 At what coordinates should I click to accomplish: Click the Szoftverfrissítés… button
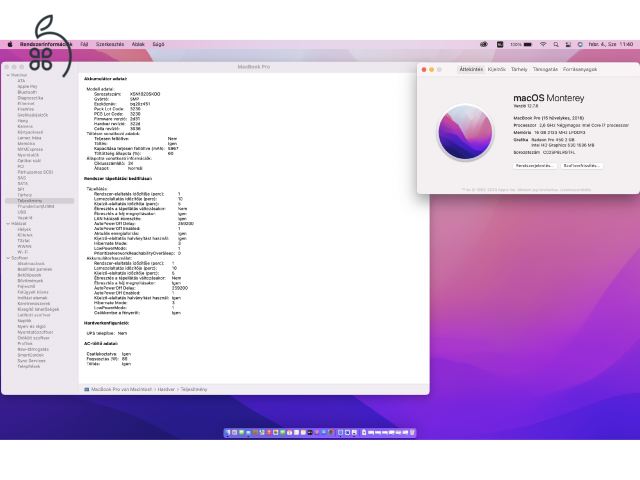(x=582, y=166)
